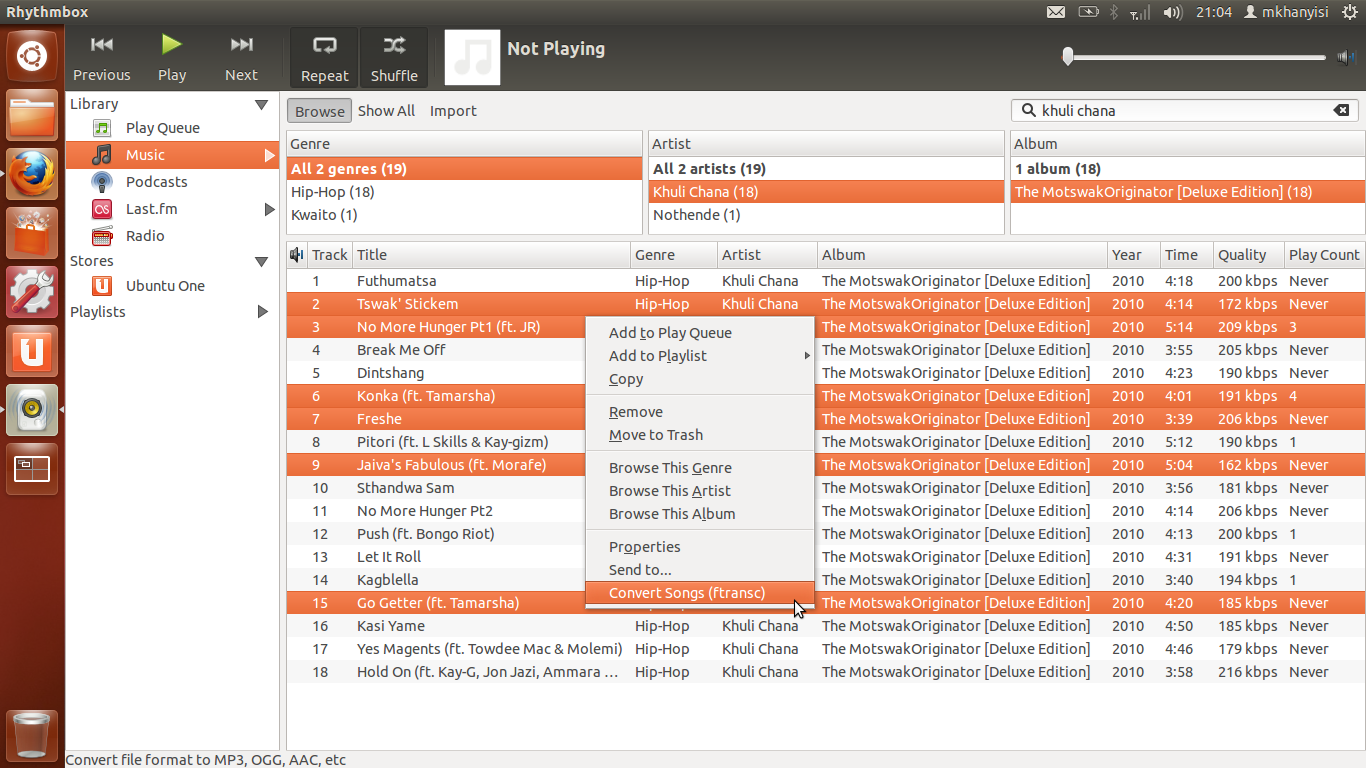Open Ubuntu One from the launcher

(32, 351)
